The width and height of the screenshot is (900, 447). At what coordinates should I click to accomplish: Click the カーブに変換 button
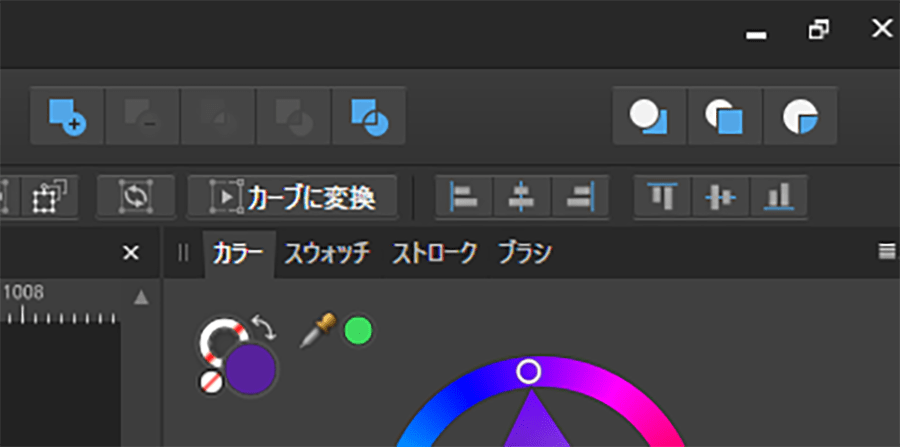[x=293, y=196]
